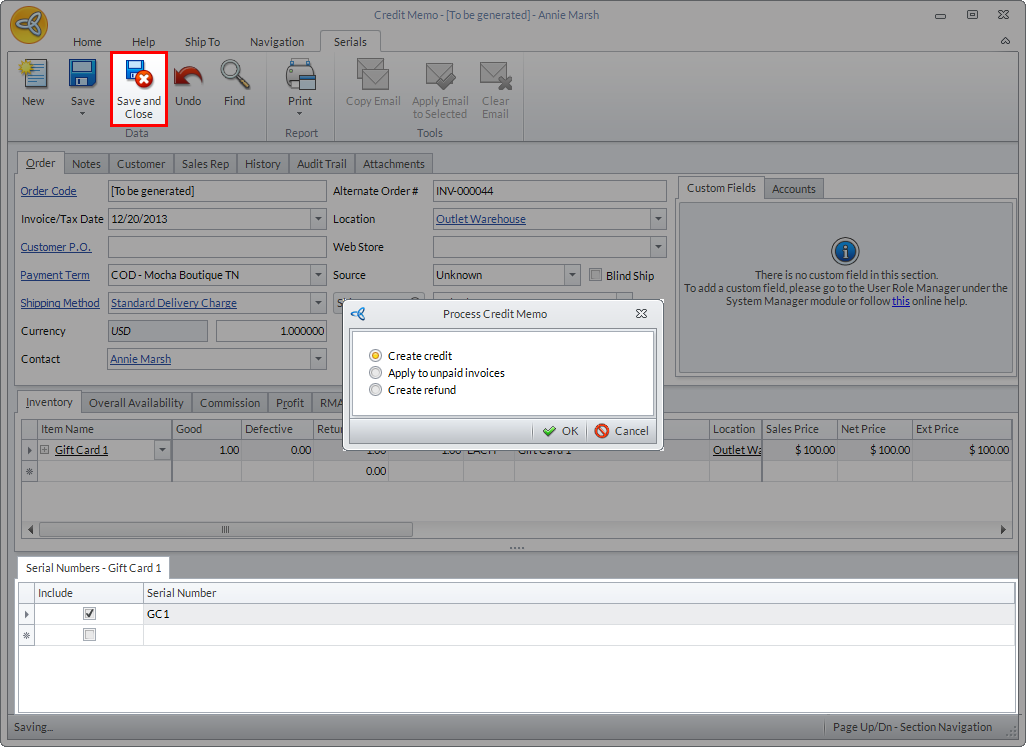This screenshot has width=1026, height=747.
Task: Click the Save icon in ribbon
Action: 82,76
